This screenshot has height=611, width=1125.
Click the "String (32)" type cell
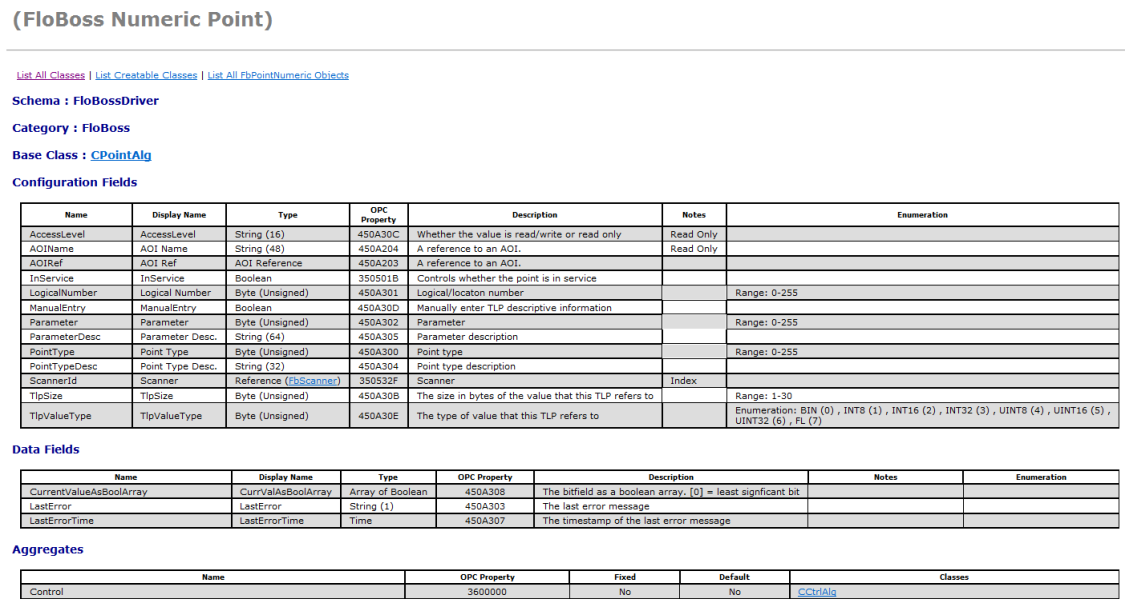[x=288, y=366]
